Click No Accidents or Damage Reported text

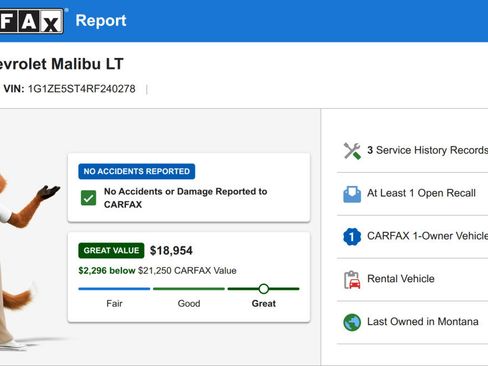point(186,198)
